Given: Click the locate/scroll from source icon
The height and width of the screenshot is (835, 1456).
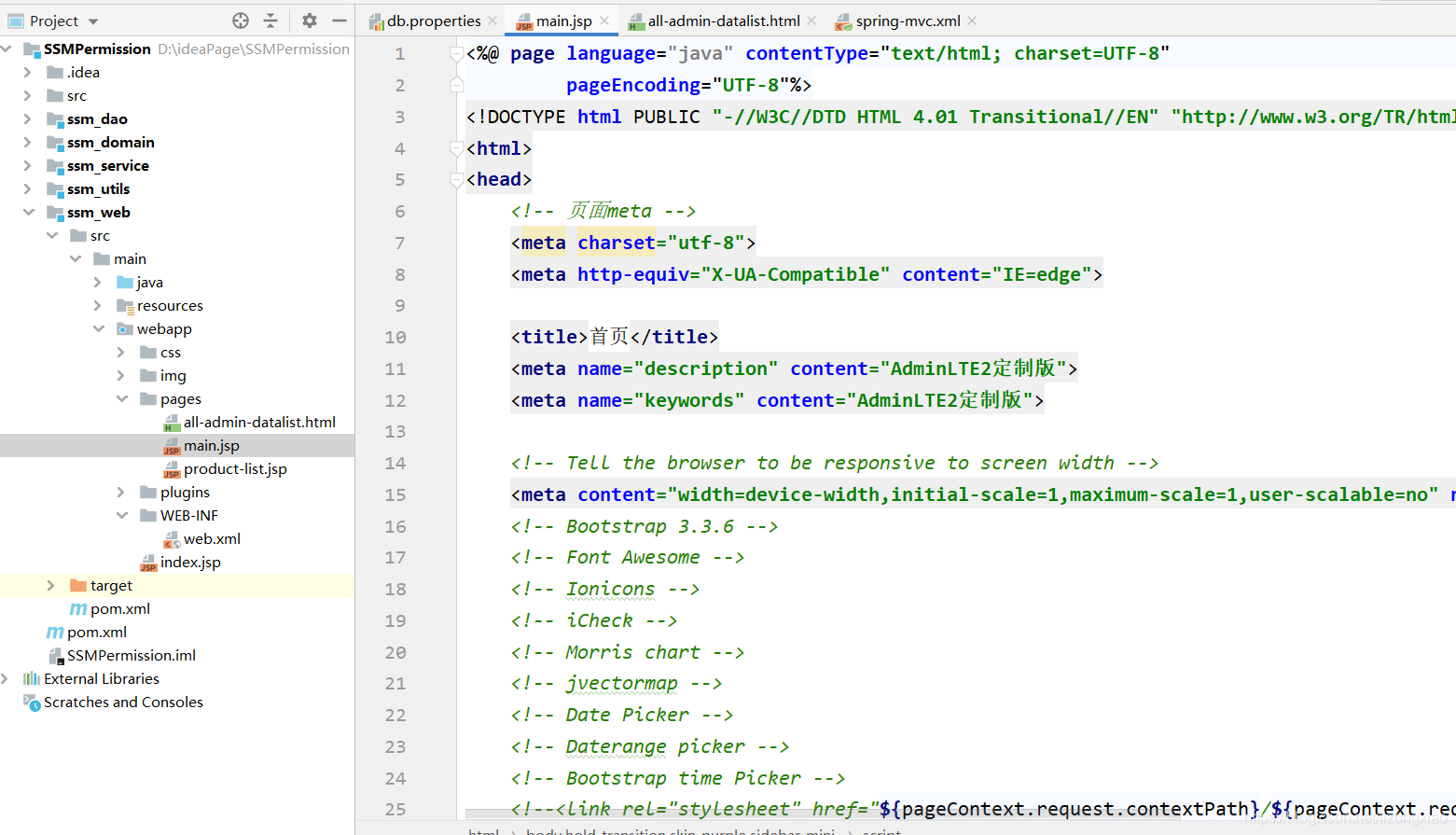Looking at the screenshot, I should click(241, 21).
